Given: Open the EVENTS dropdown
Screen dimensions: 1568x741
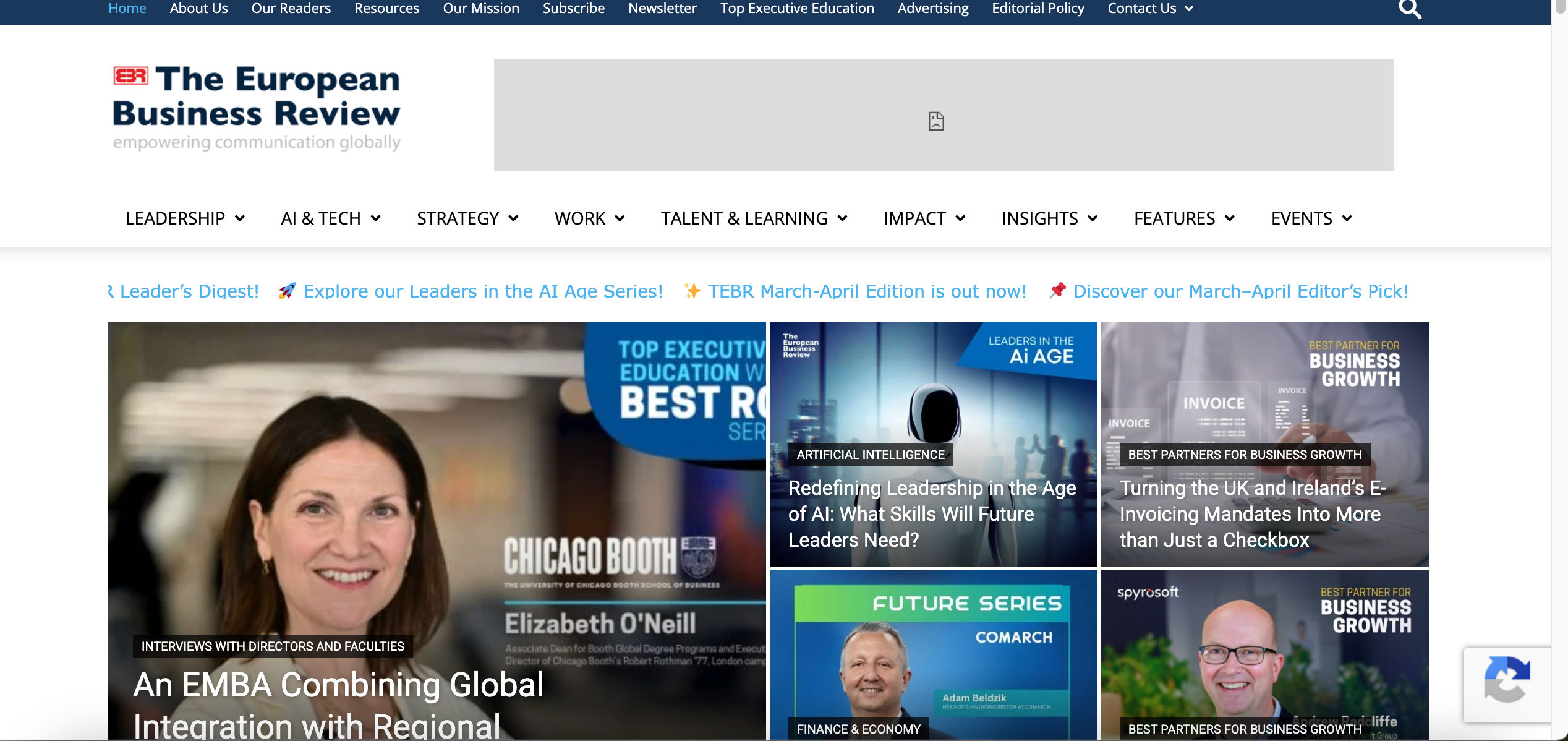Looking at the screenshot, I should tap(1311, 218).
